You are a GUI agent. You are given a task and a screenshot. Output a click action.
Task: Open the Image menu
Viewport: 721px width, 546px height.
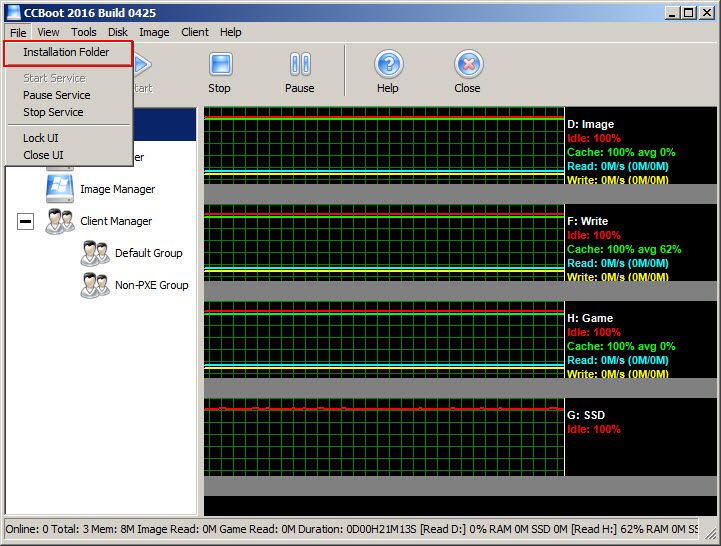[x=154, y=32]
